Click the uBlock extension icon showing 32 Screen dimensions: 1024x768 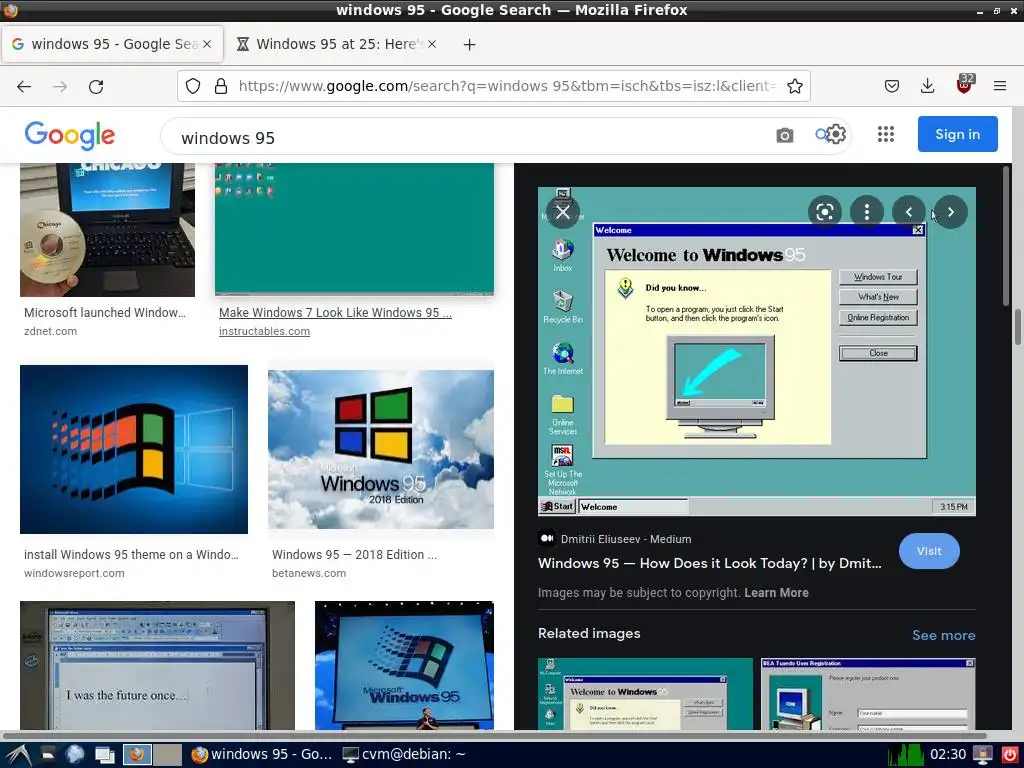click(x=965, y=85)
